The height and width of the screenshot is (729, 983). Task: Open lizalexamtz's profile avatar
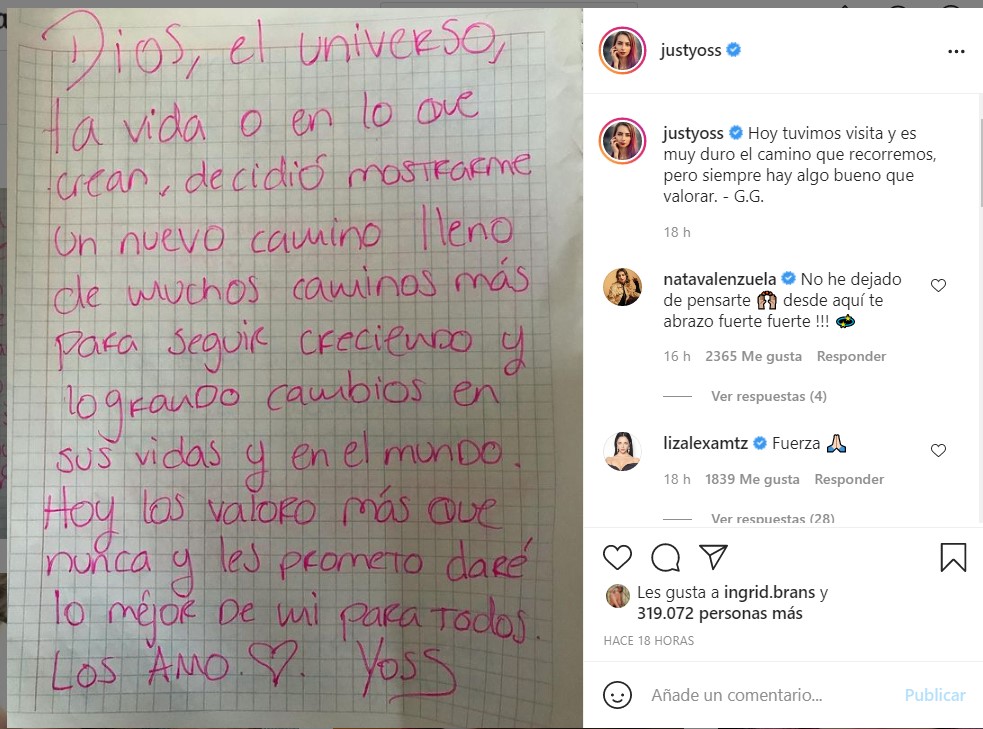click(622, 451)
